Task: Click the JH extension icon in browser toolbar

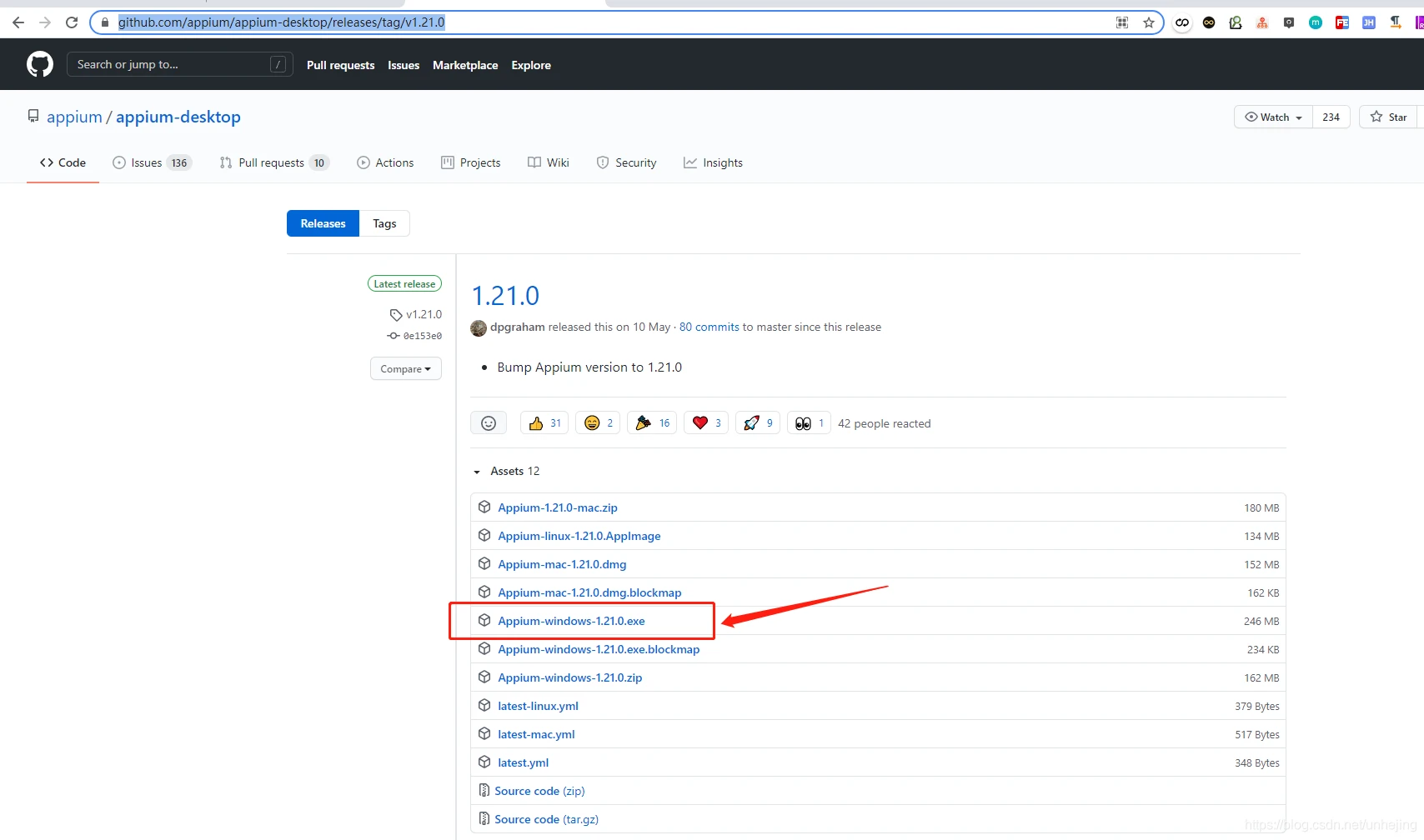Action: click(1369, 22)
